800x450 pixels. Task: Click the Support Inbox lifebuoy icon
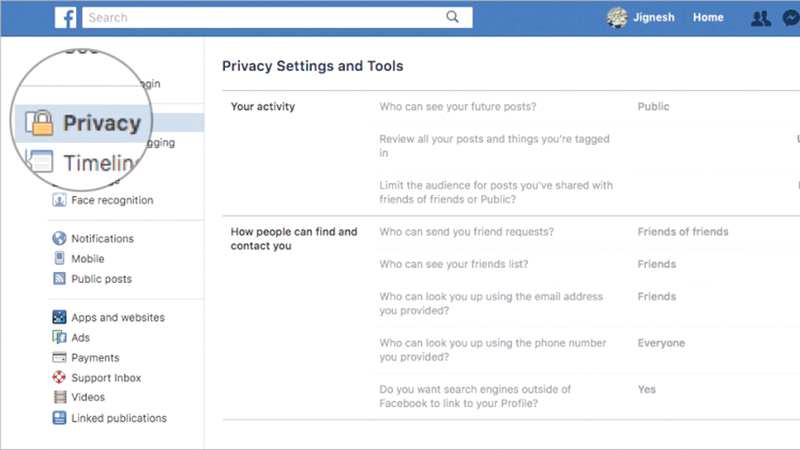coord(60,378)
